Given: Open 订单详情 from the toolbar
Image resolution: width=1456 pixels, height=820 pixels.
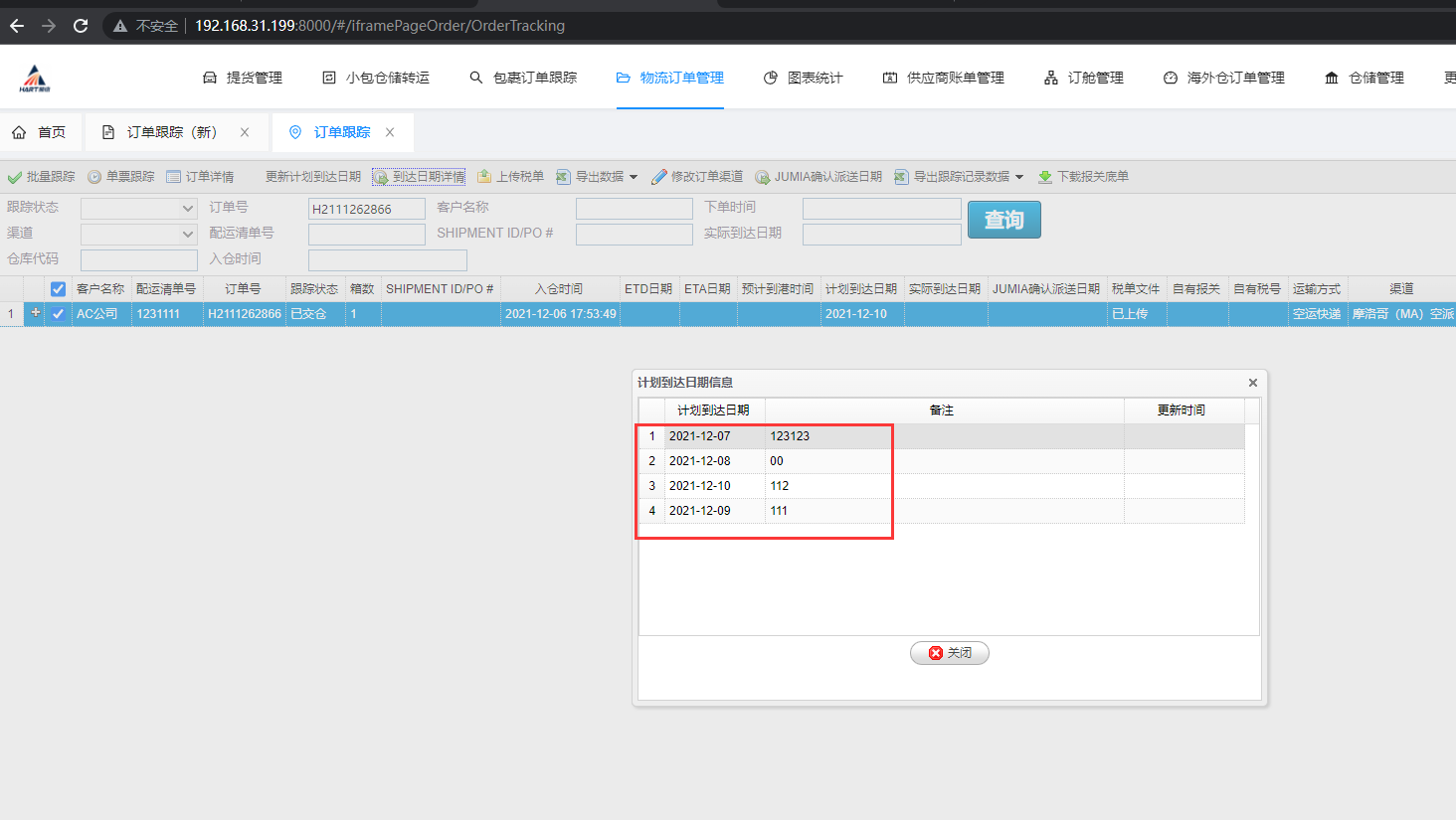Looking at the screenshot, I should coord(174,177).
